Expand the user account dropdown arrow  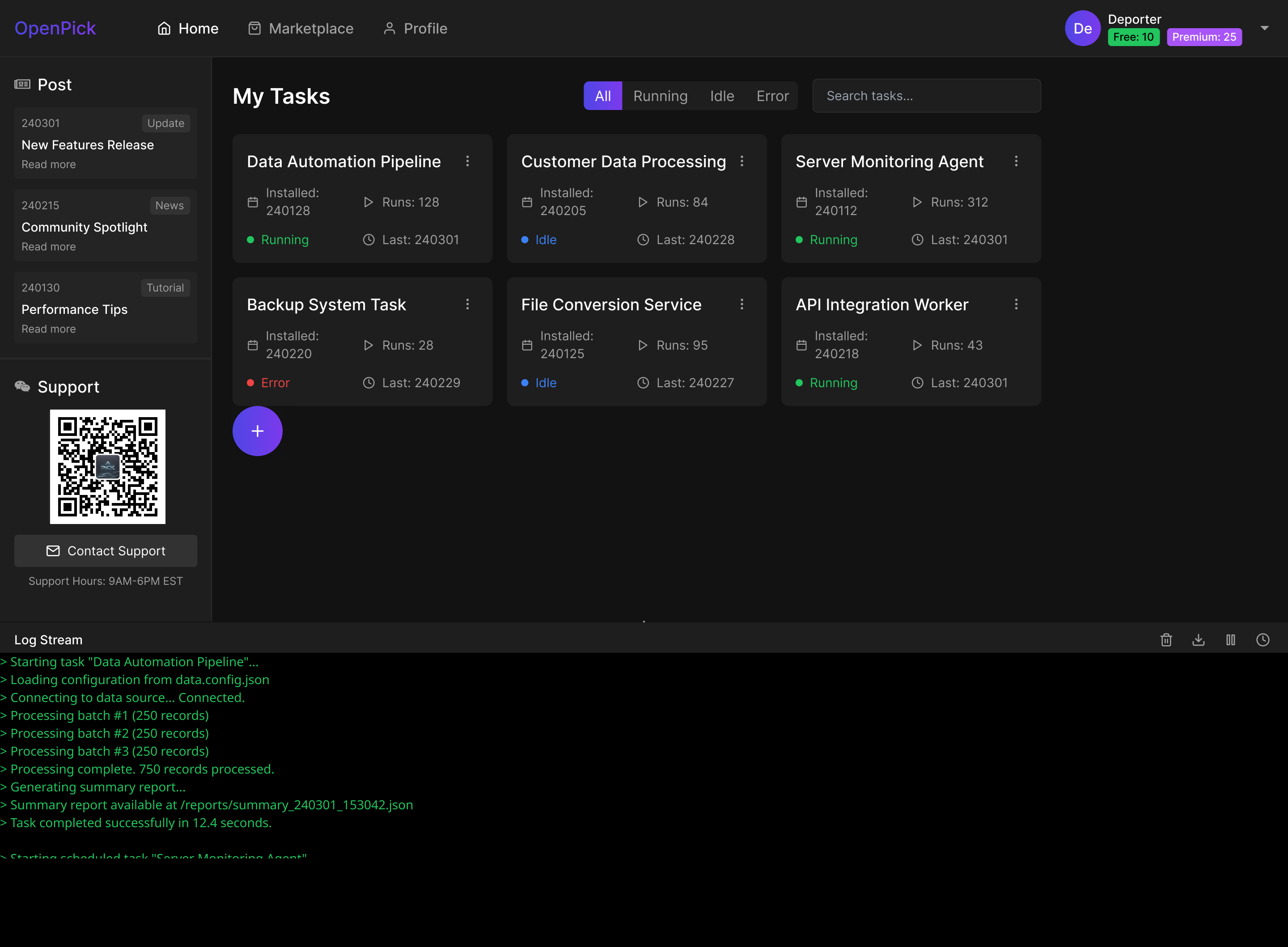click(1264, 28)
